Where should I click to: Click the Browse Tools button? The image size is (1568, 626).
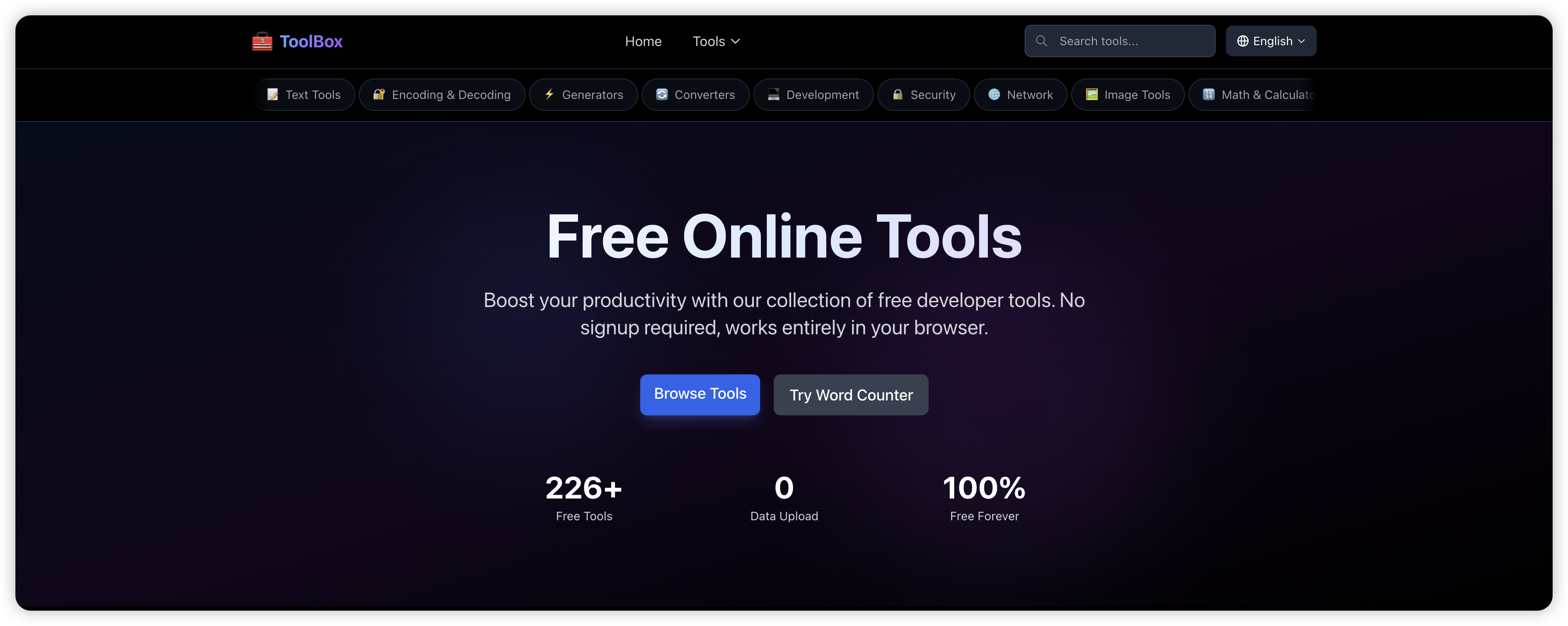point(700,394)
